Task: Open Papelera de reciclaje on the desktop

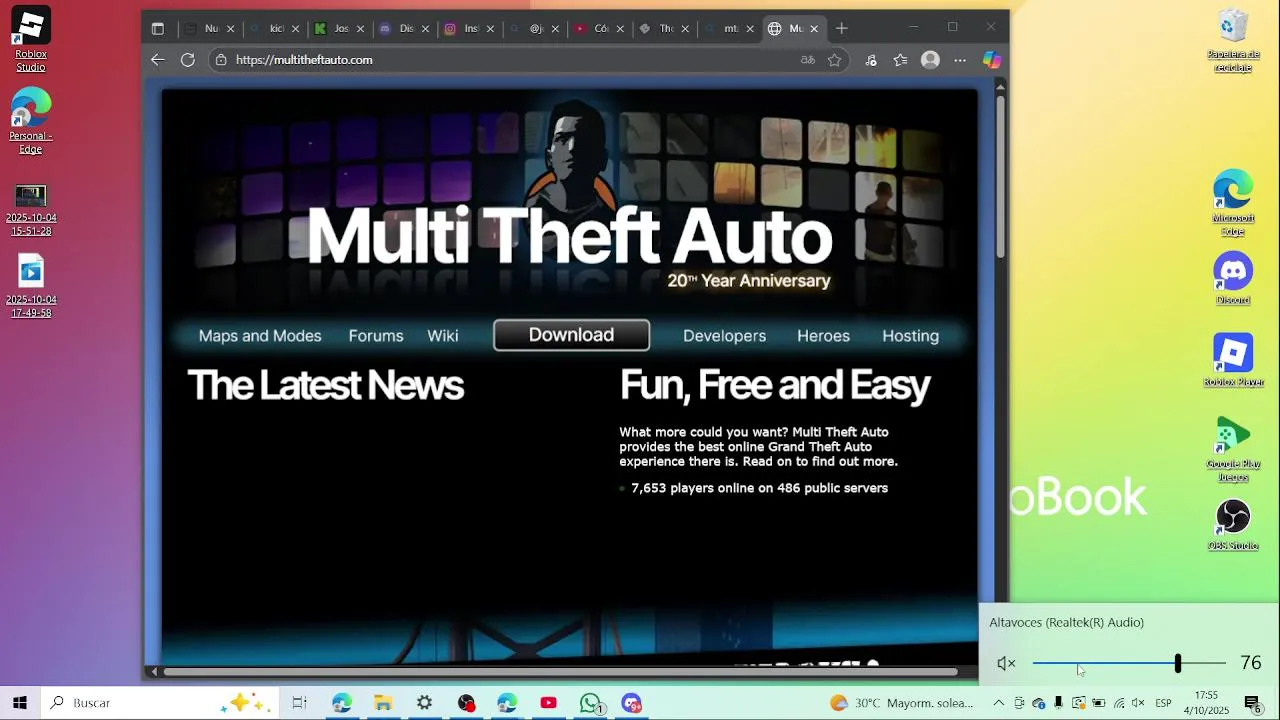Action: pos(1233,40)
